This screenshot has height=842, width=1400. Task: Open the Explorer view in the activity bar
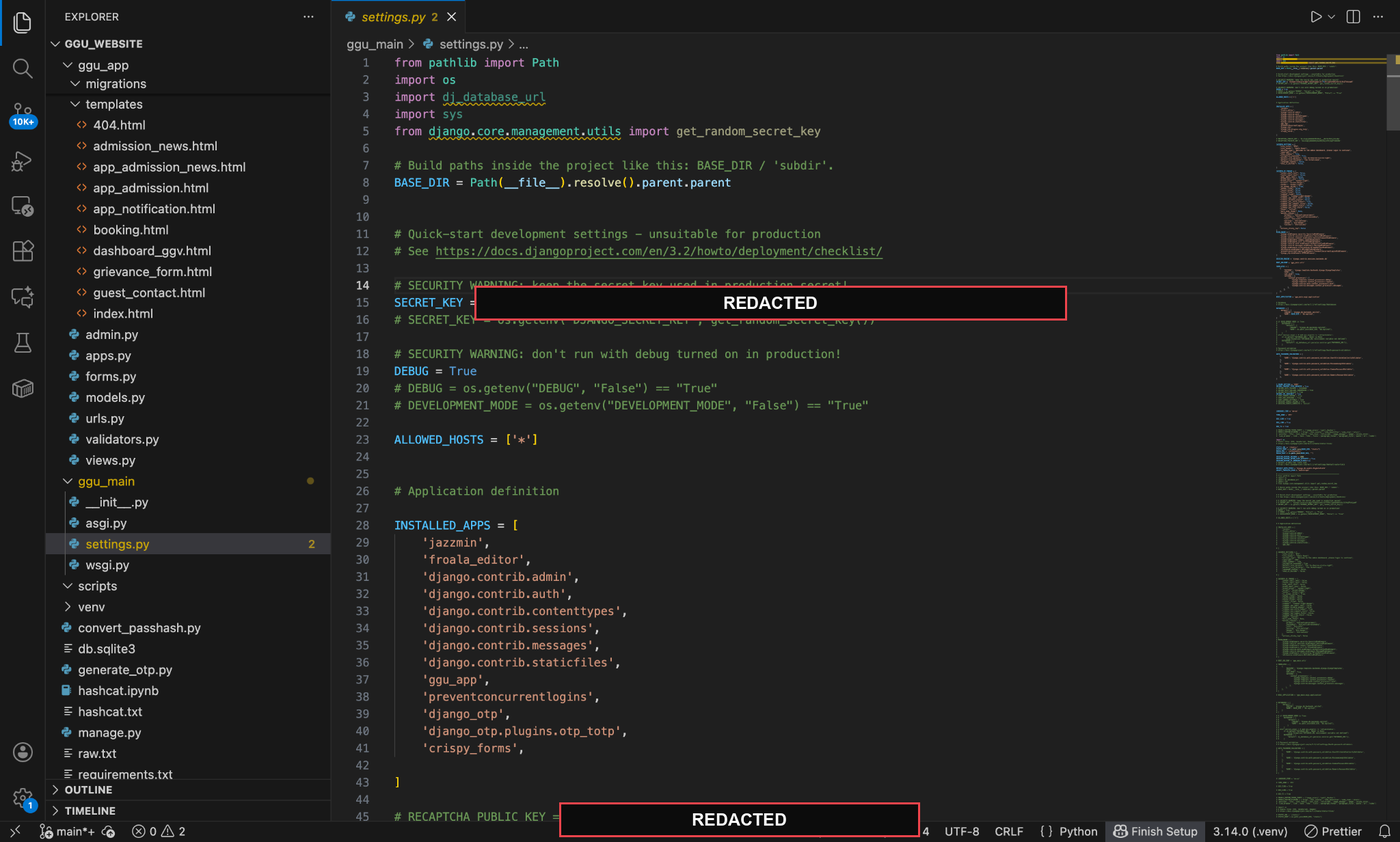point(22,20)
